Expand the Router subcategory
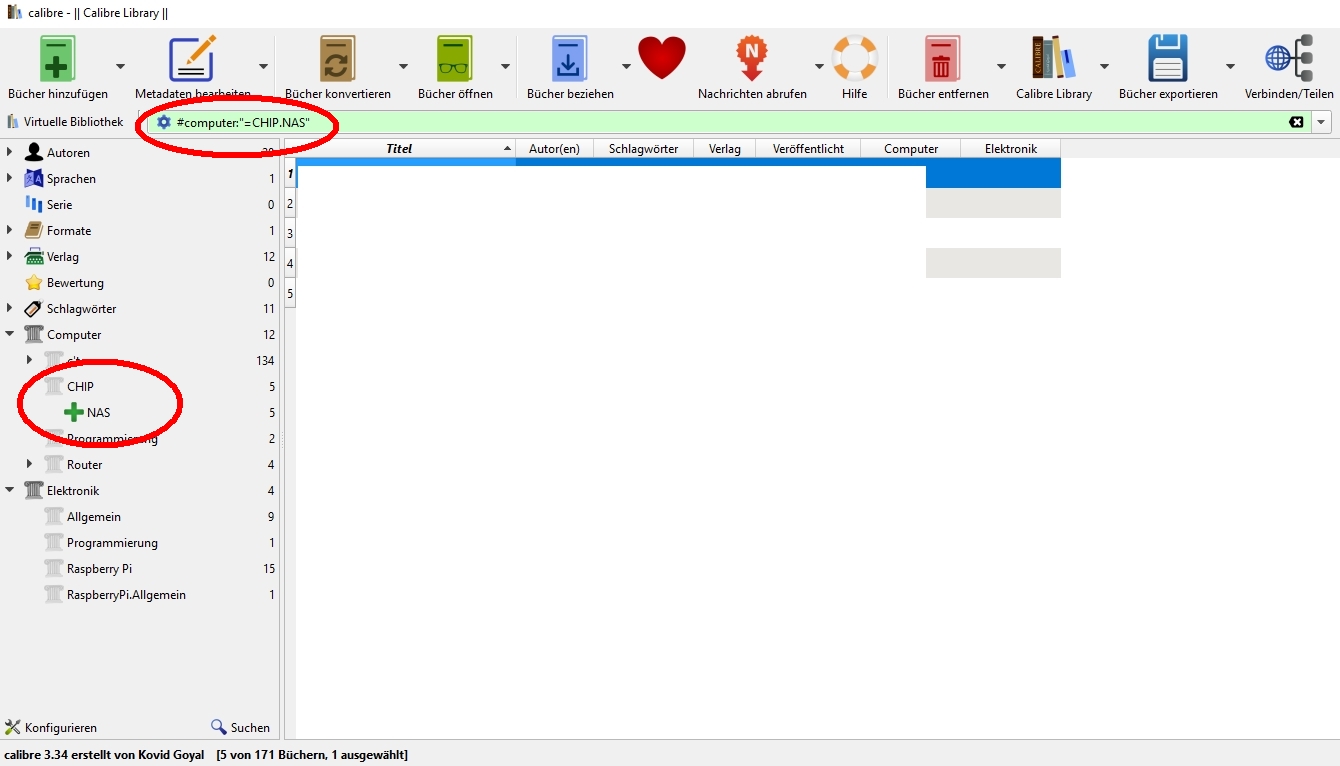This screenshot has width=1340, height=766. [x=30, y=464]
